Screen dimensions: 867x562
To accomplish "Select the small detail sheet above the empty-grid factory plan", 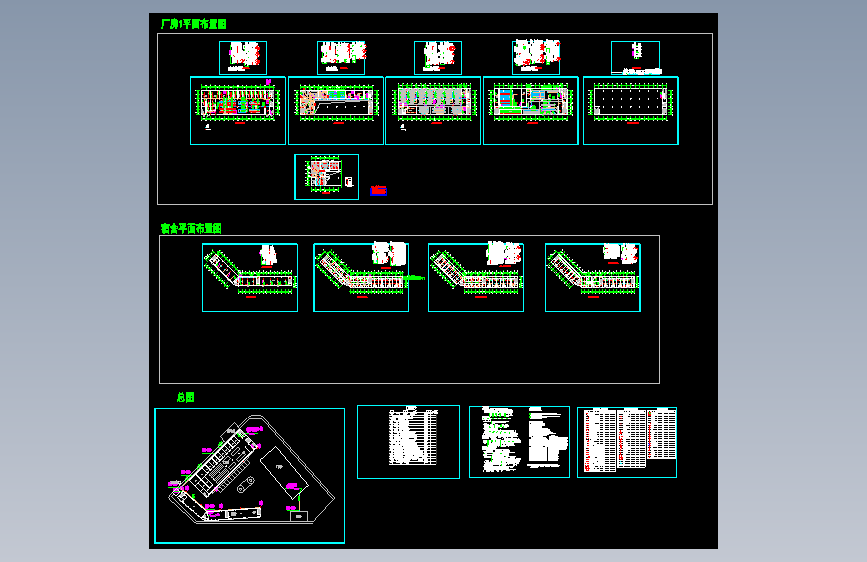I will (635, 58).
